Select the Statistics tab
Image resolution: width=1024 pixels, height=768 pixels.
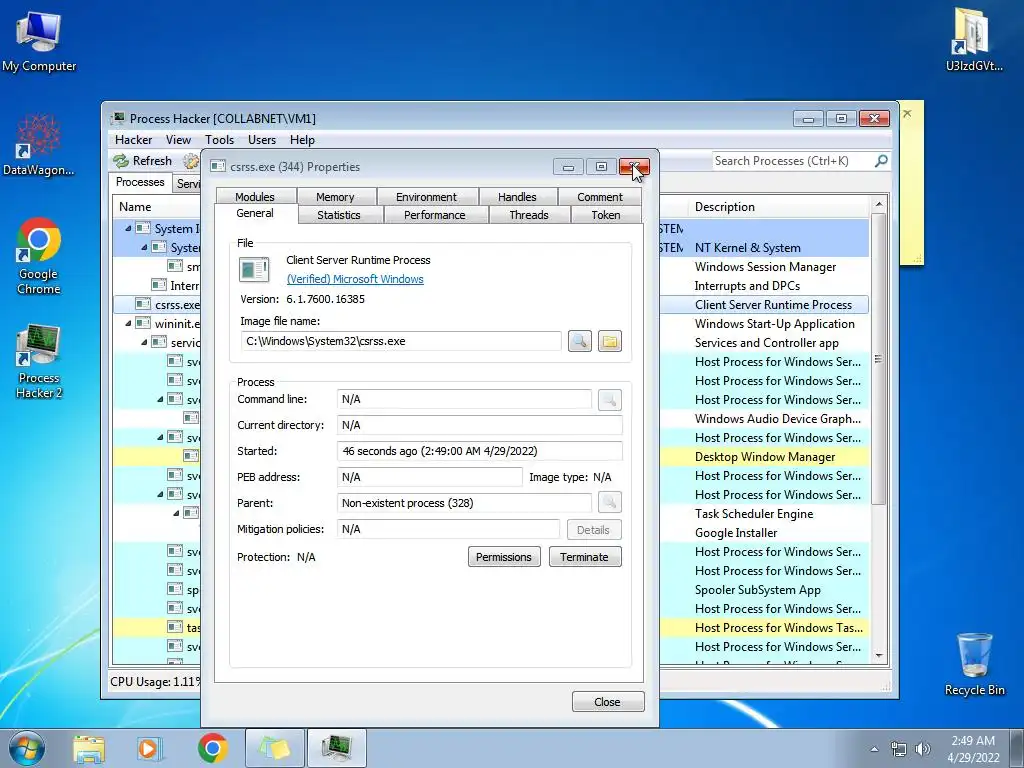coord(338,215)
